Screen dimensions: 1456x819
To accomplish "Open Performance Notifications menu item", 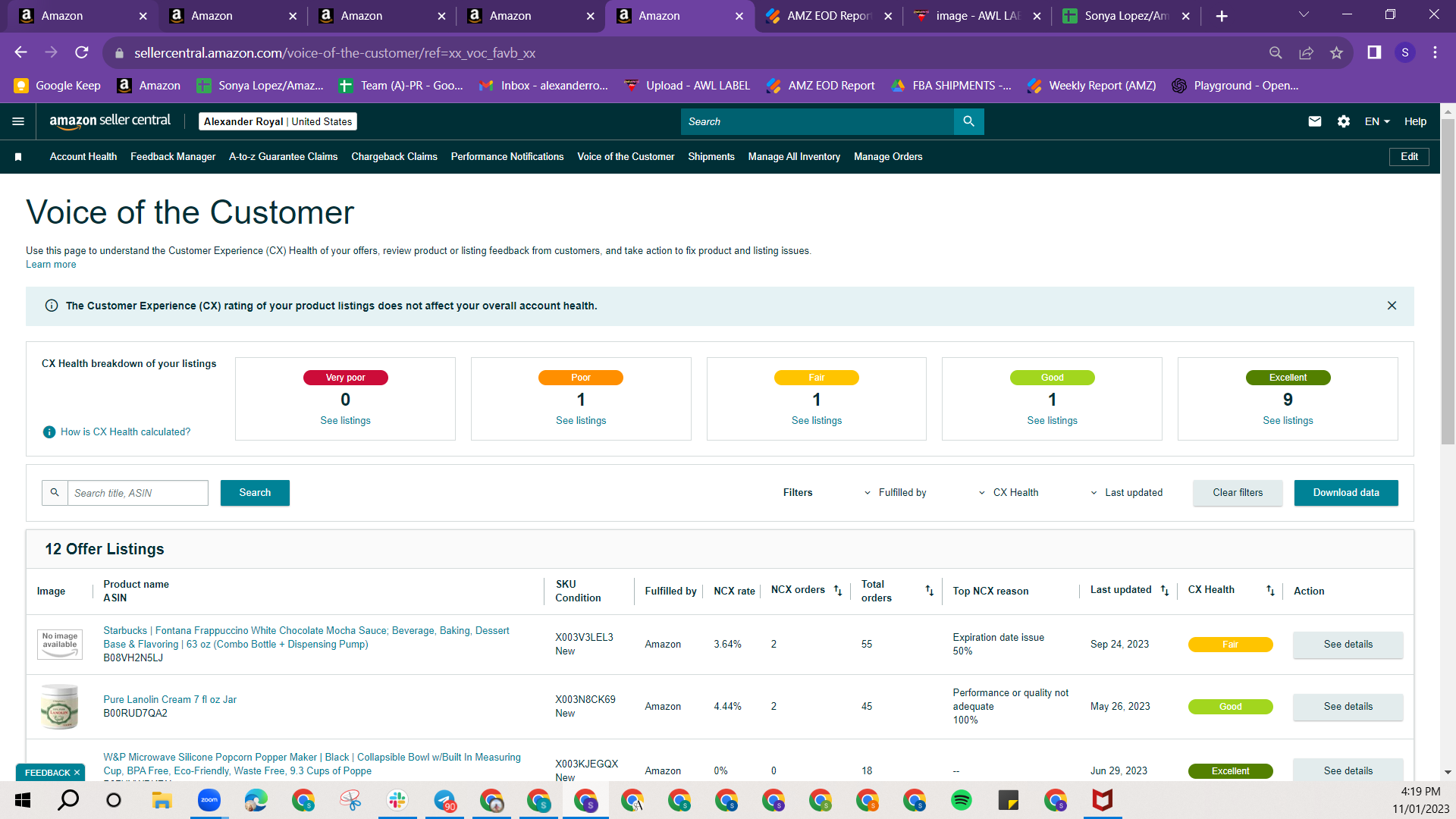I will tap(507, 157).
